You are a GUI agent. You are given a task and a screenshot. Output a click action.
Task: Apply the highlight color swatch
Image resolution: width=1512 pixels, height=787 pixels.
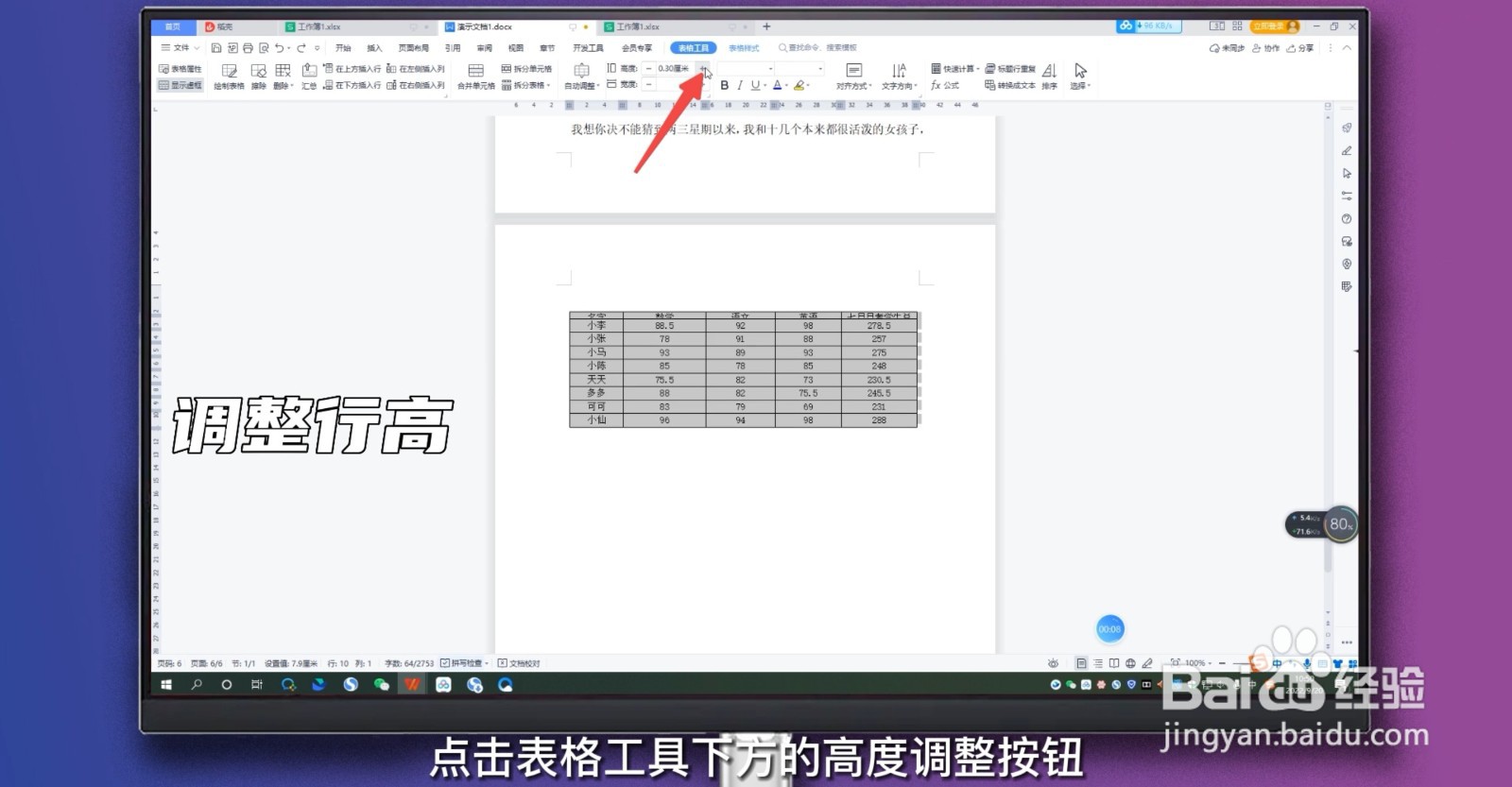click(x=799, y=85)
